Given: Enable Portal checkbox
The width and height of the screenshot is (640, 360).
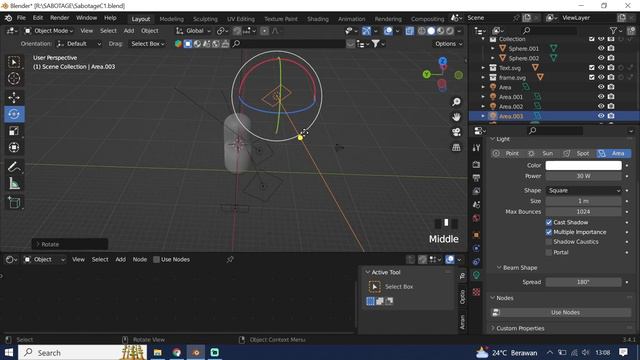Looking at the screenshot, I should click(549, 253).
